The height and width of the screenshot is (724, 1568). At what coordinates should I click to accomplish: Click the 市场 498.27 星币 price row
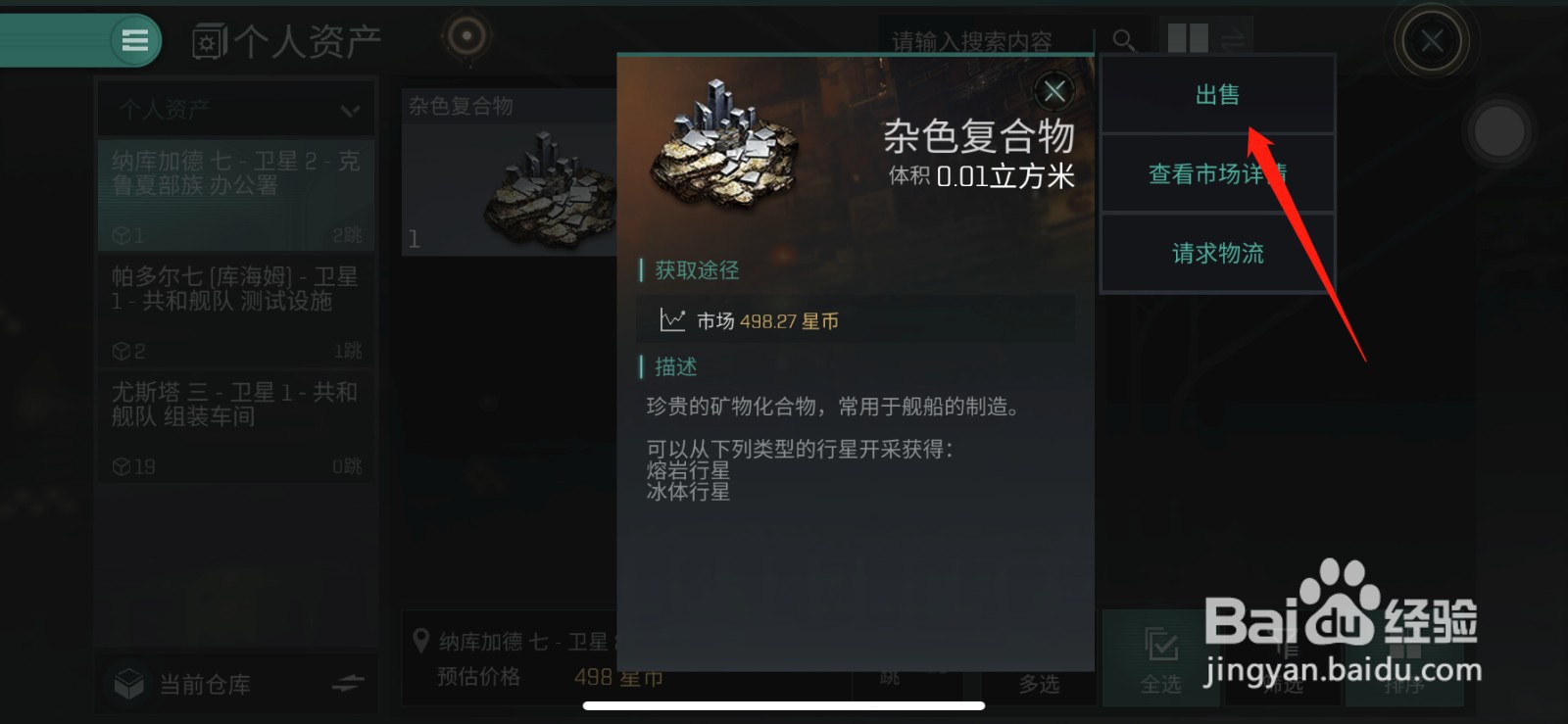(x=856, y=320)
